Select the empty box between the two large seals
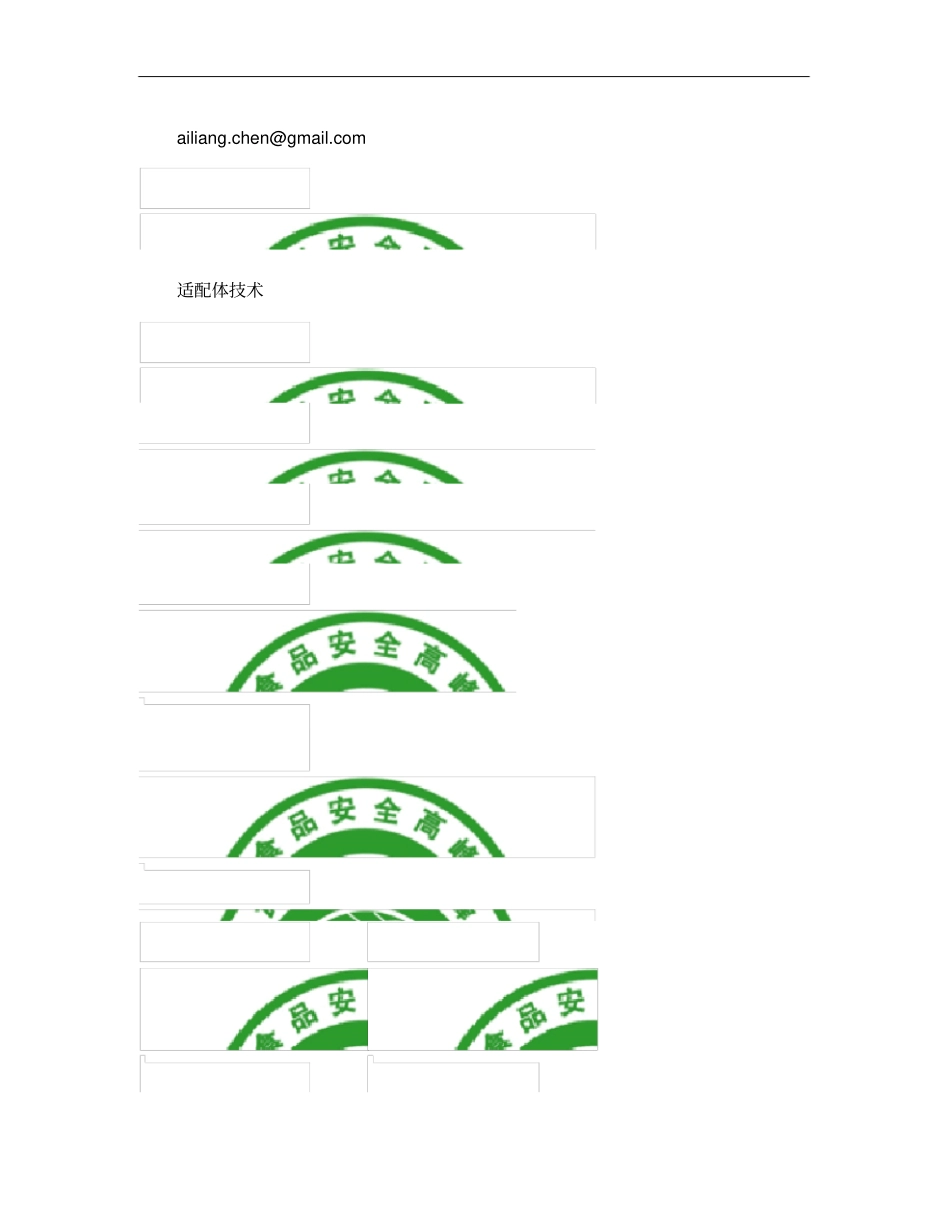 tap(225, 737)
